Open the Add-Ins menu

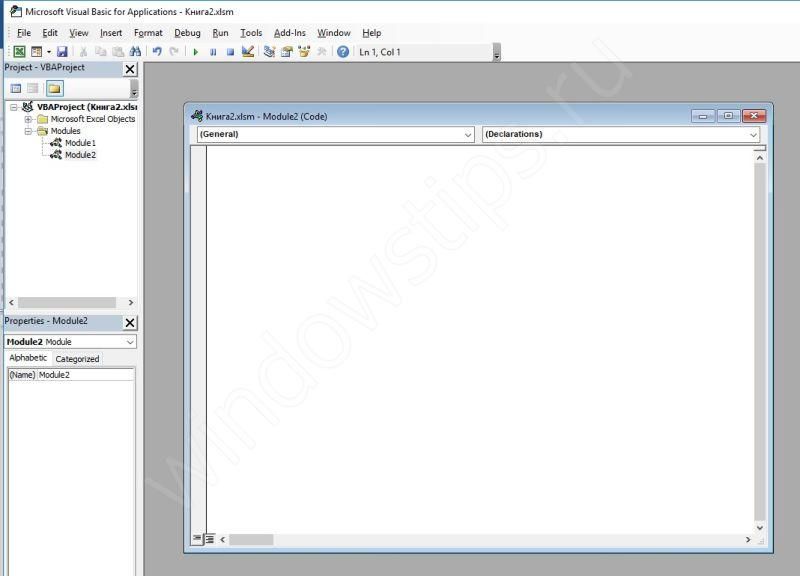[290, 33]
